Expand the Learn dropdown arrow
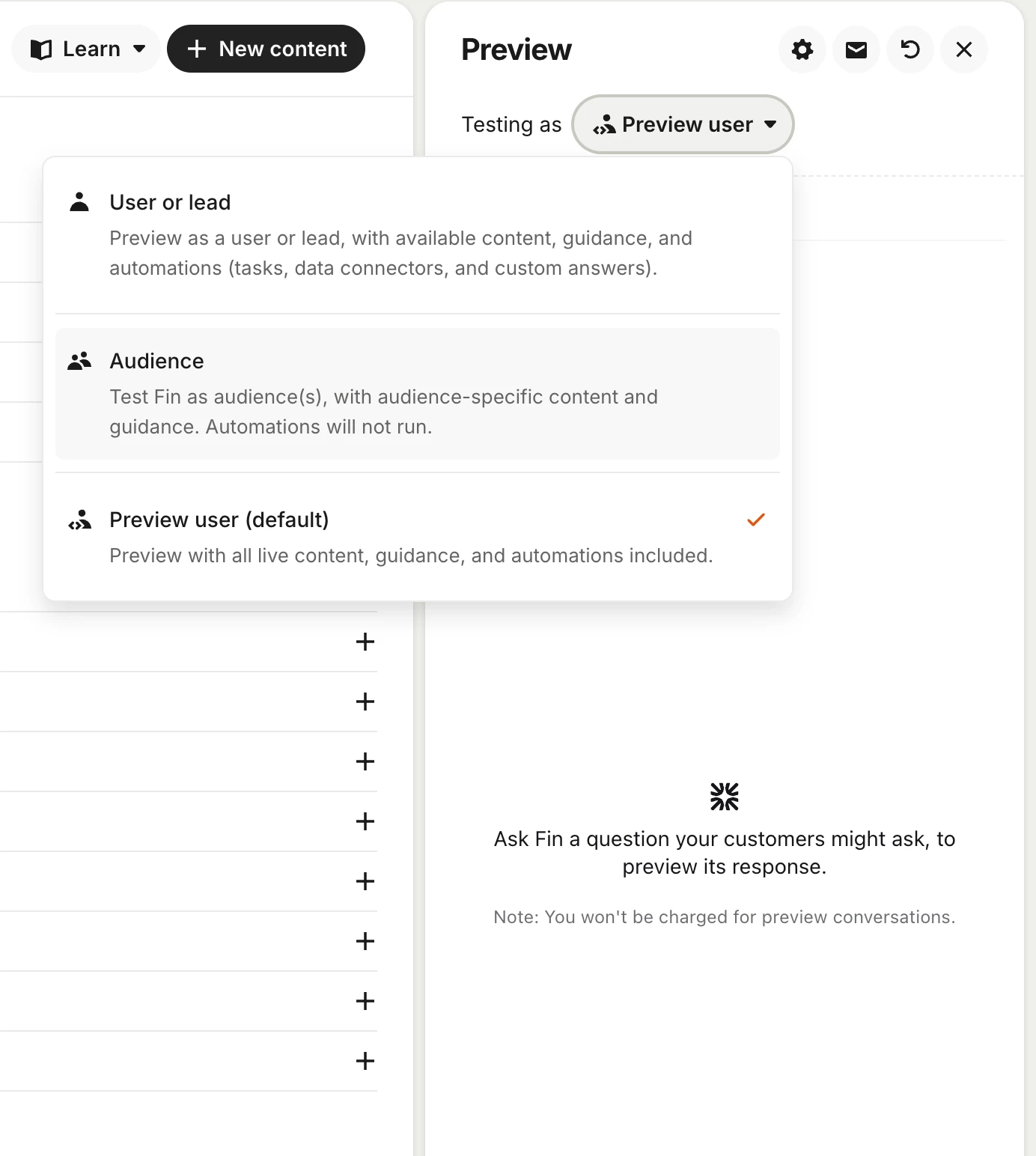Screen dimensions: 1036x1156 (139, 49)
